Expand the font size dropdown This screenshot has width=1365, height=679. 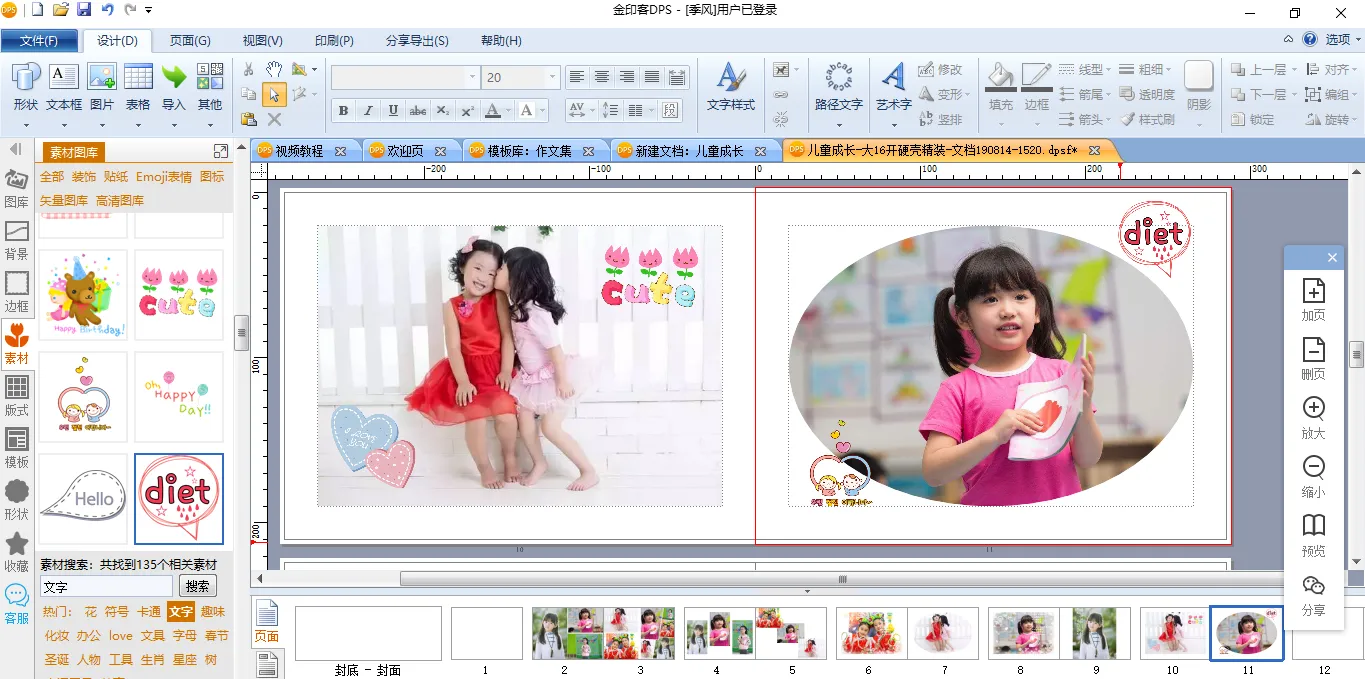tap(552, 77)
